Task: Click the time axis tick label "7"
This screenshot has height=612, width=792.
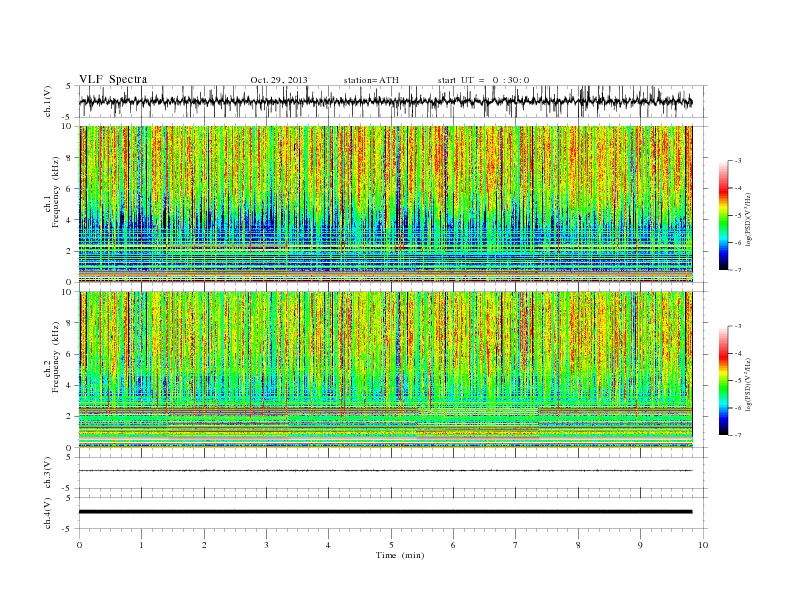Action: [x=516, y=545]
